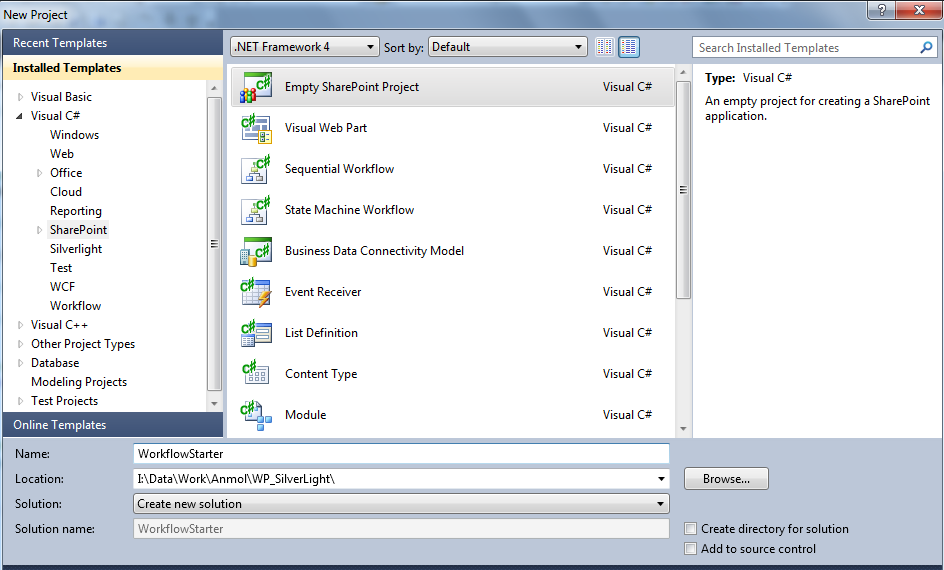Screen dimensions: 944x570
Task: Click the category tree scroll up arrow
Action: 214,88
